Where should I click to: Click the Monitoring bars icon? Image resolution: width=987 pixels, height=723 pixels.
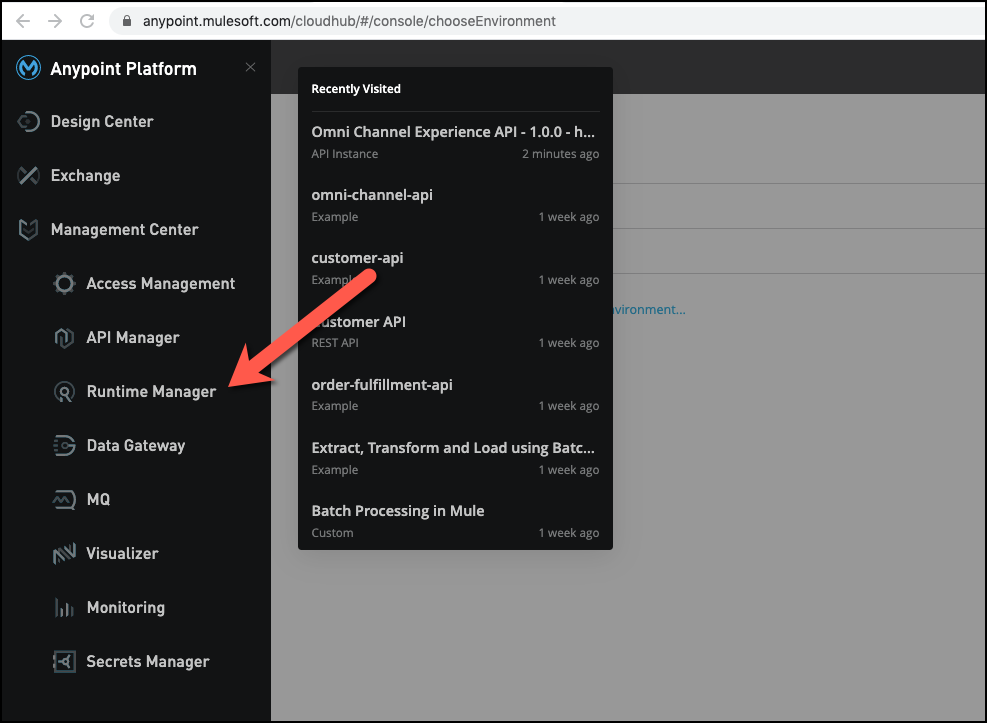click(x=64, y=608)
